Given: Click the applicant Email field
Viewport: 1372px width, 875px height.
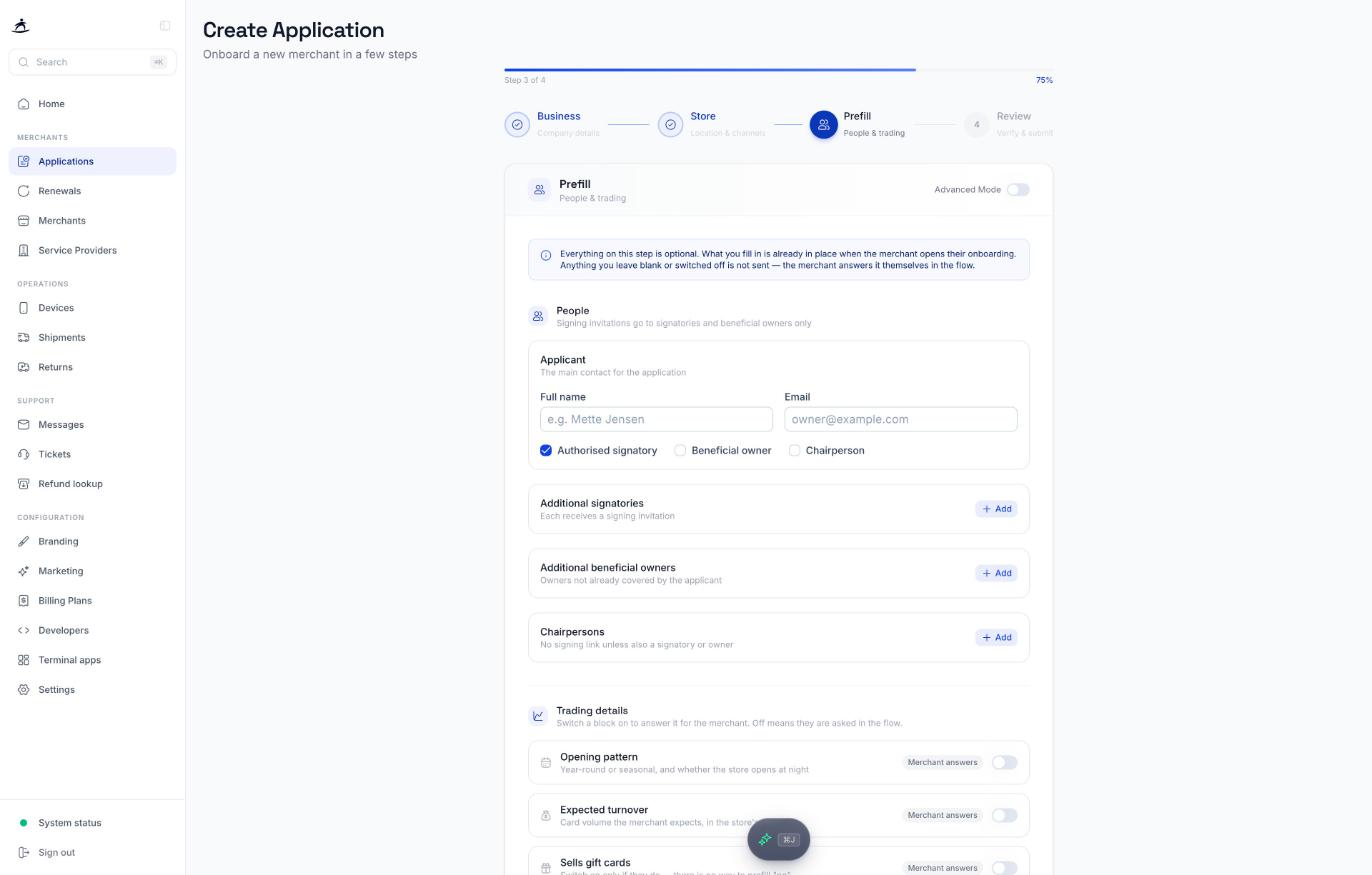Looking at the screenshot, I should (901, 419).
